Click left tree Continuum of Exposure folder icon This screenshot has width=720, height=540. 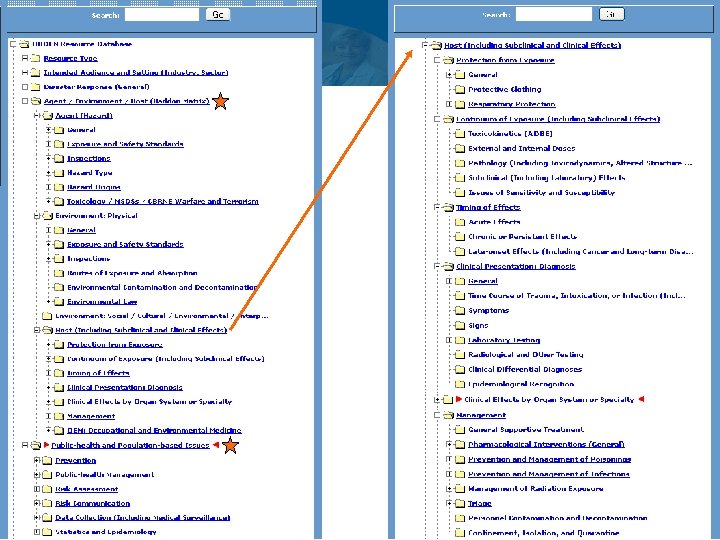click(59, 359)
